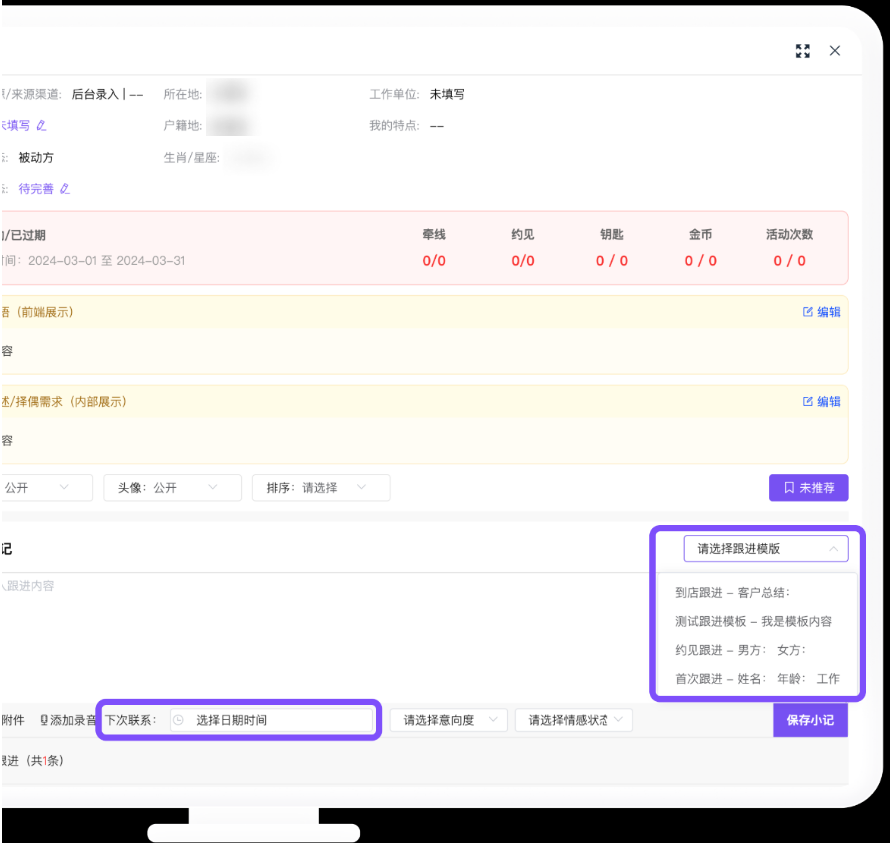Click the microphone 添加录音 icon
This screenshot has height=843, width=890.
(44, 720)
